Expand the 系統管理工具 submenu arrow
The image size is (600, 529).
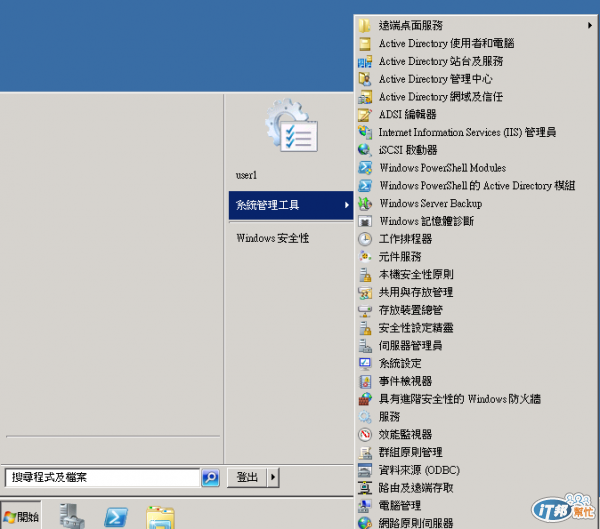346,205
